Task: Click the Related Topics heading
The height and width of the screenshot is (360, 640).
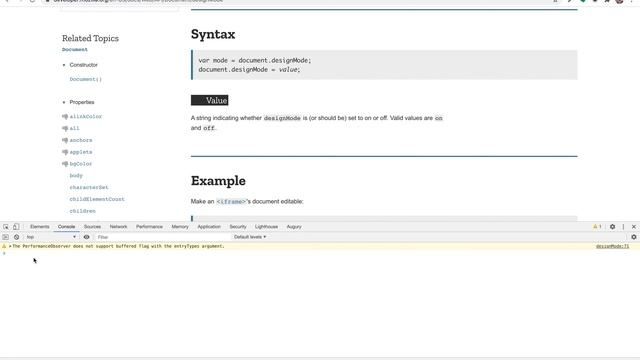Action: pos(90,38)
